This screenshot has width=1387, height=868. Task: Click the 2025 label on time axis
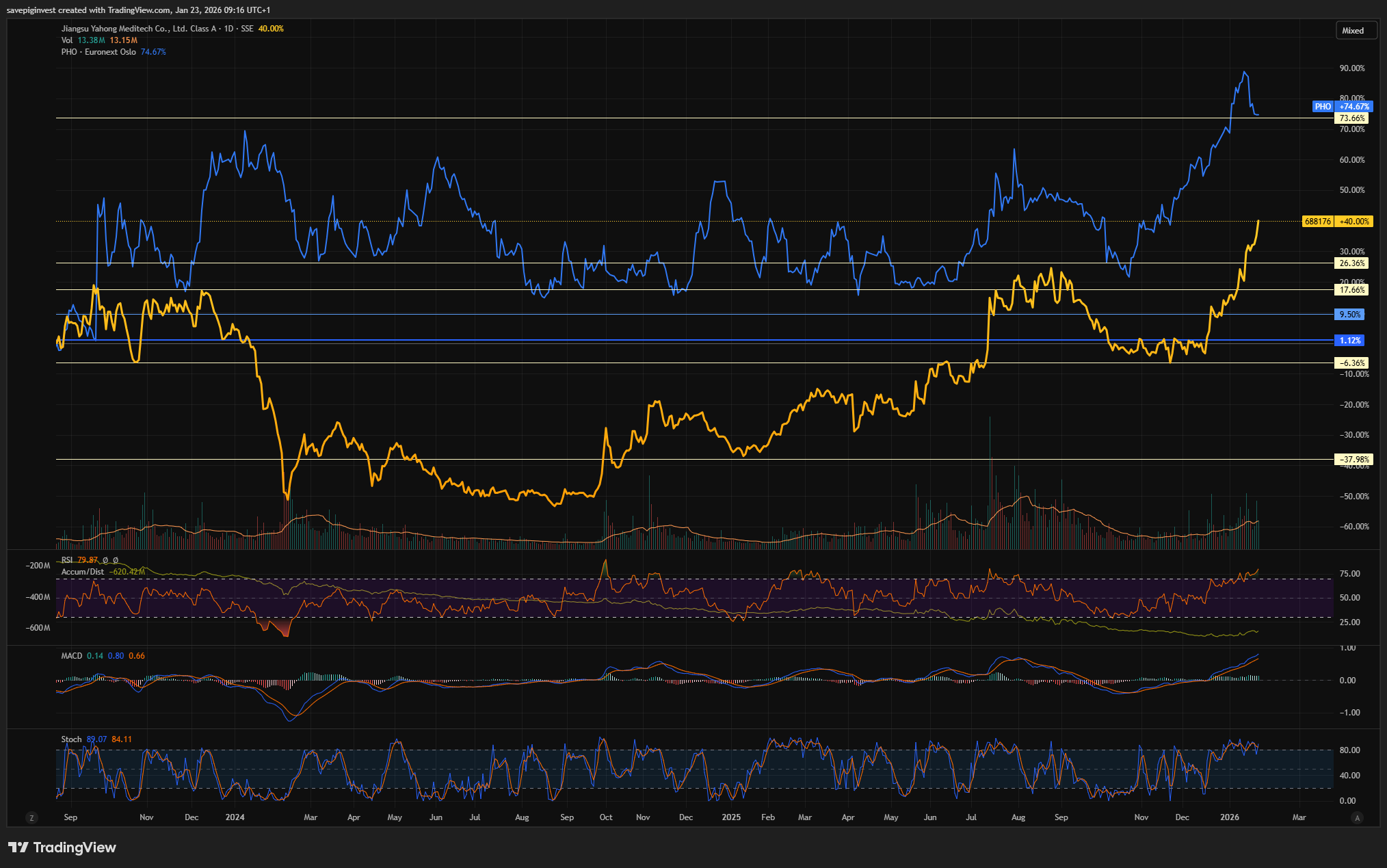pos(731,817)
